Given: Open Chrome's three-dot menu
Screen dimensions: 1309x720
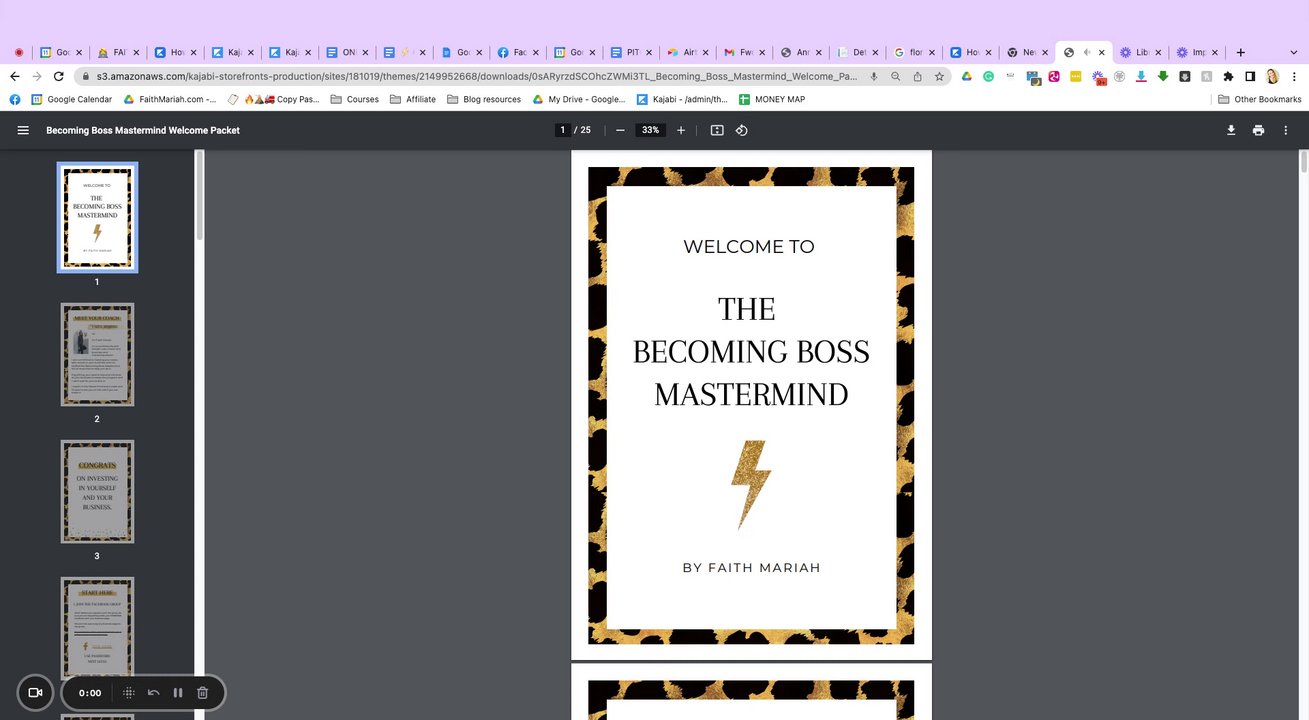Looking at the screenshot, I should coord(1295,76).
